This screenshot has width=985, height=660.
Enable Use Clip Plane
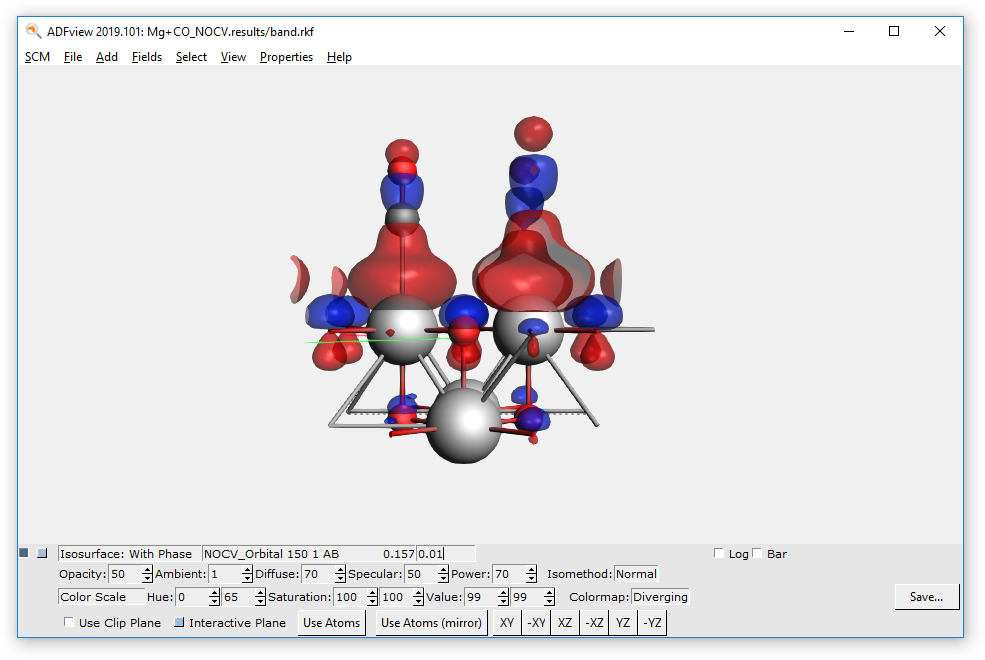68,622
